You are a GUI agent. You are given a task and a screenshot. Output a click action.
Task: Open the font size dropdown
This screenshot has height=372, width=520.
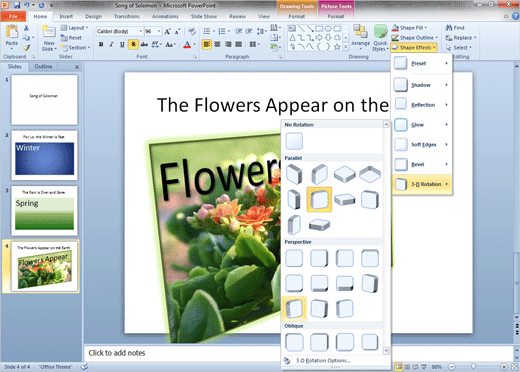coord(159,31)
